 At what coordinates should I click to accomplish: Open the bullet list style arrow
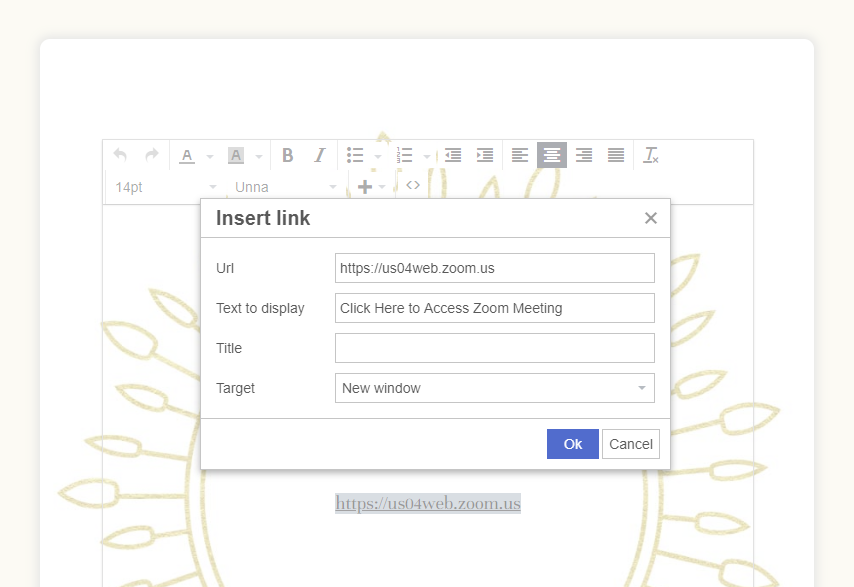pos(378,156)
